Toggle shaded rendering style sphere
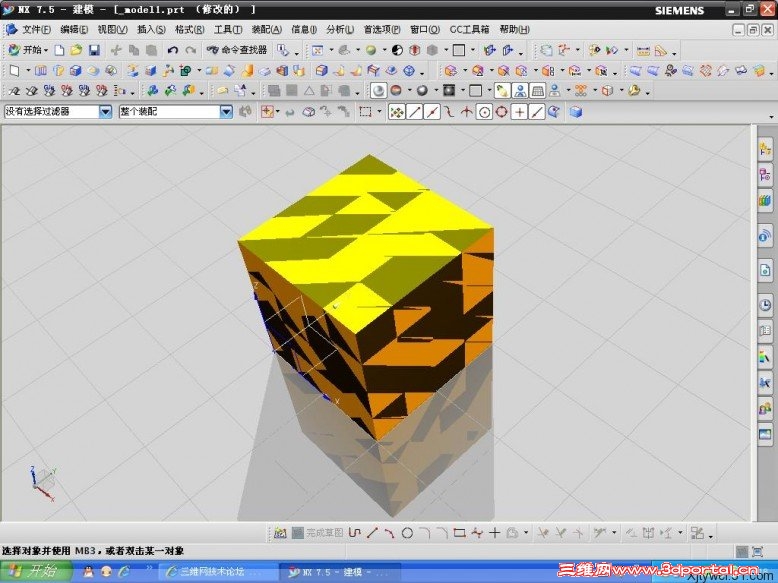The image size is (778, 583). coord(379,91)
